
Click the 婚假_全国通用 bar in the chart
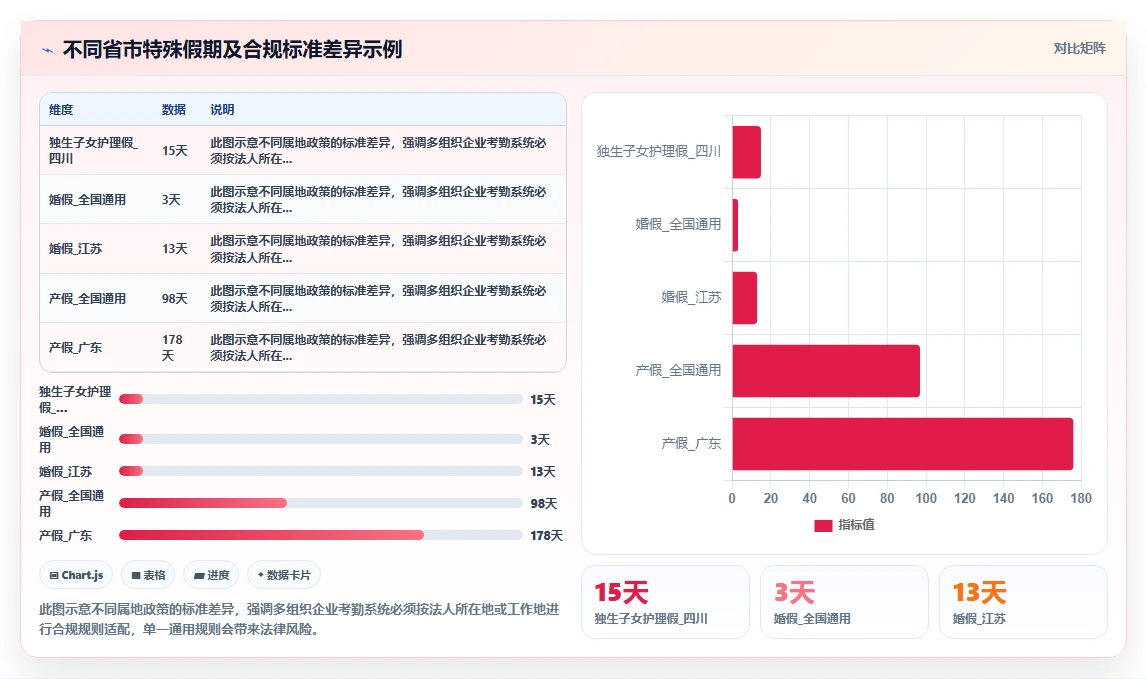735,225
